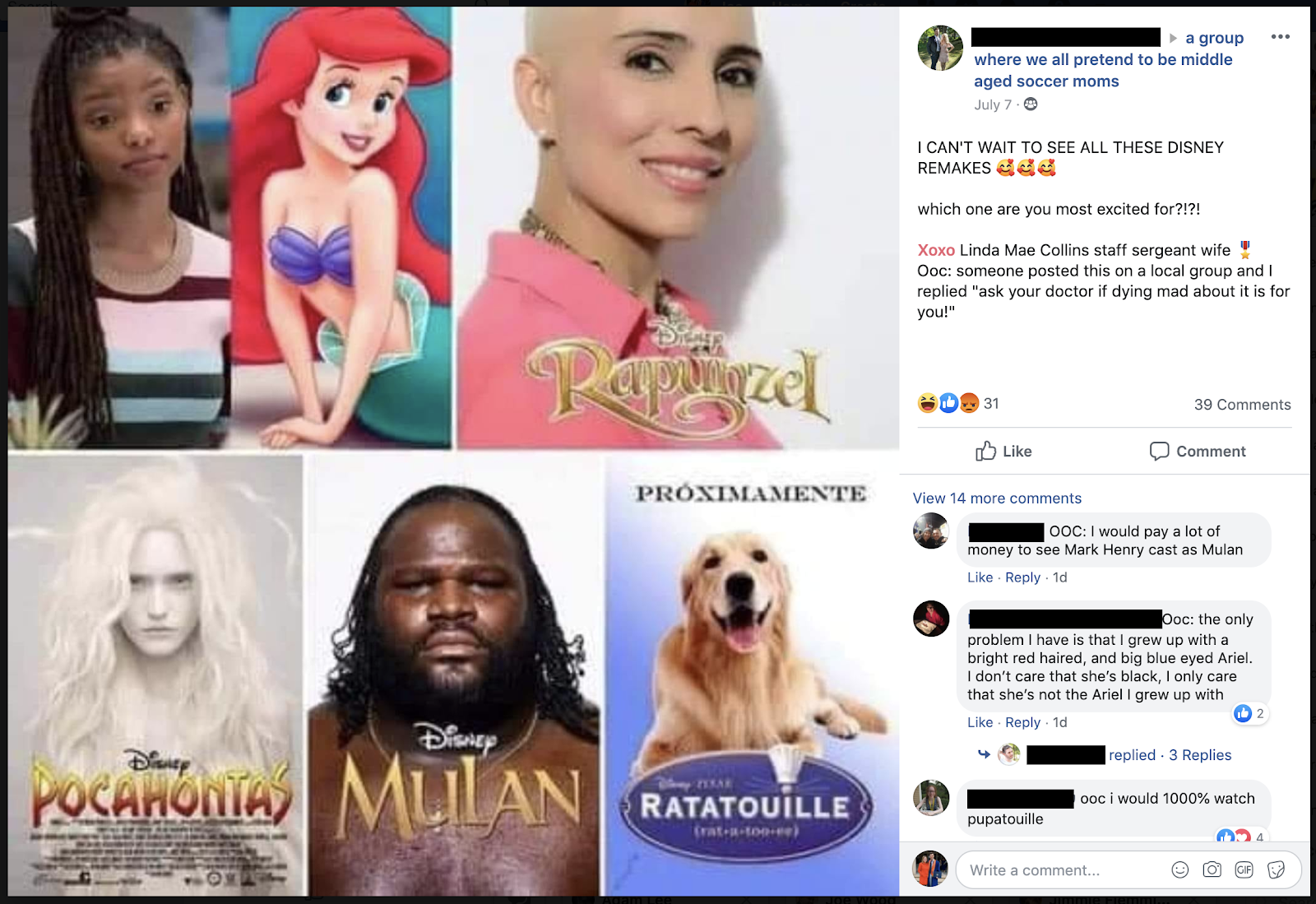Reply to the Ariel comment
1316x904 pixels.
[x=1022, y=722]
